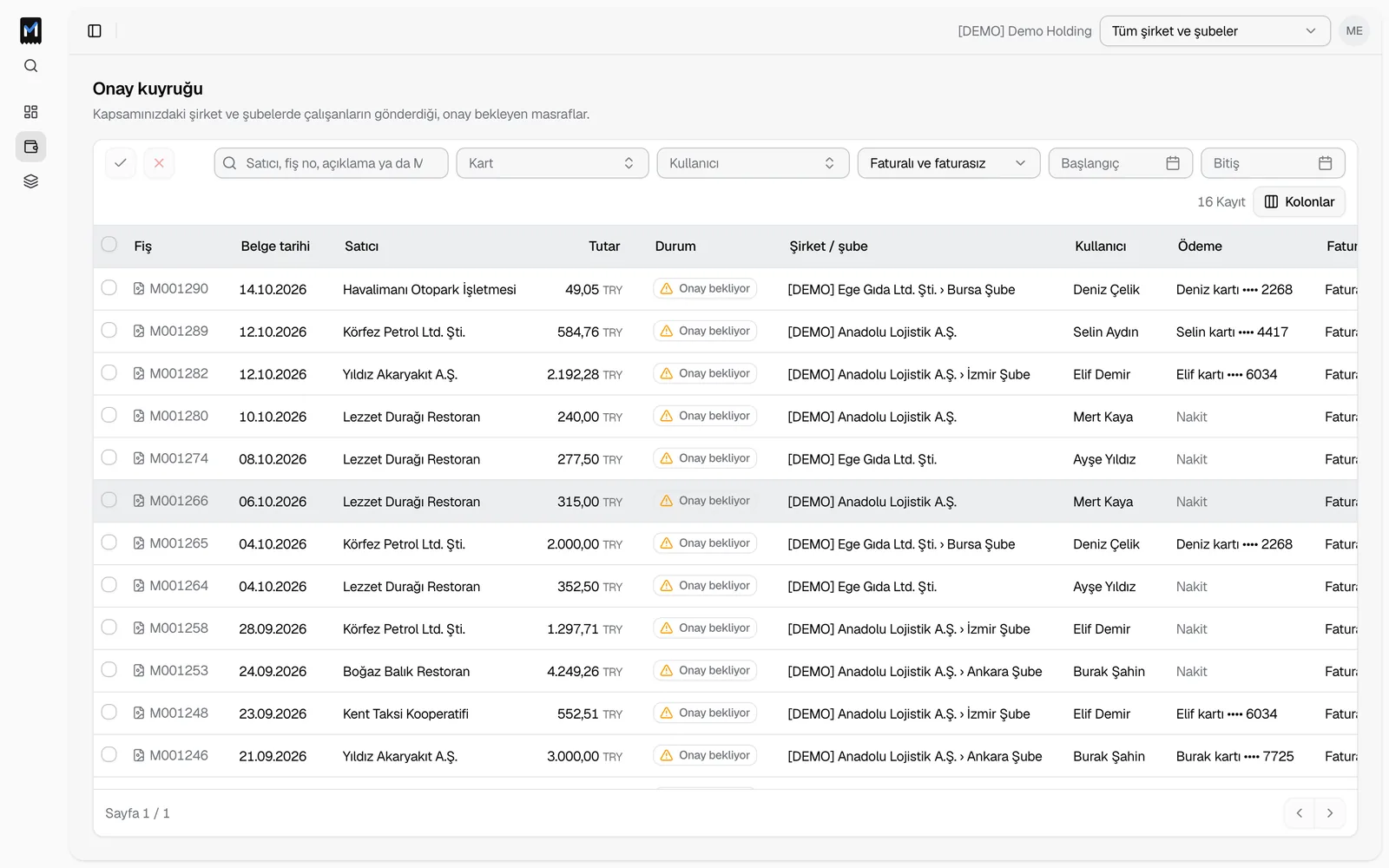
Task: Sort by Belge tarihi column header
Action: tap(275, 247)
